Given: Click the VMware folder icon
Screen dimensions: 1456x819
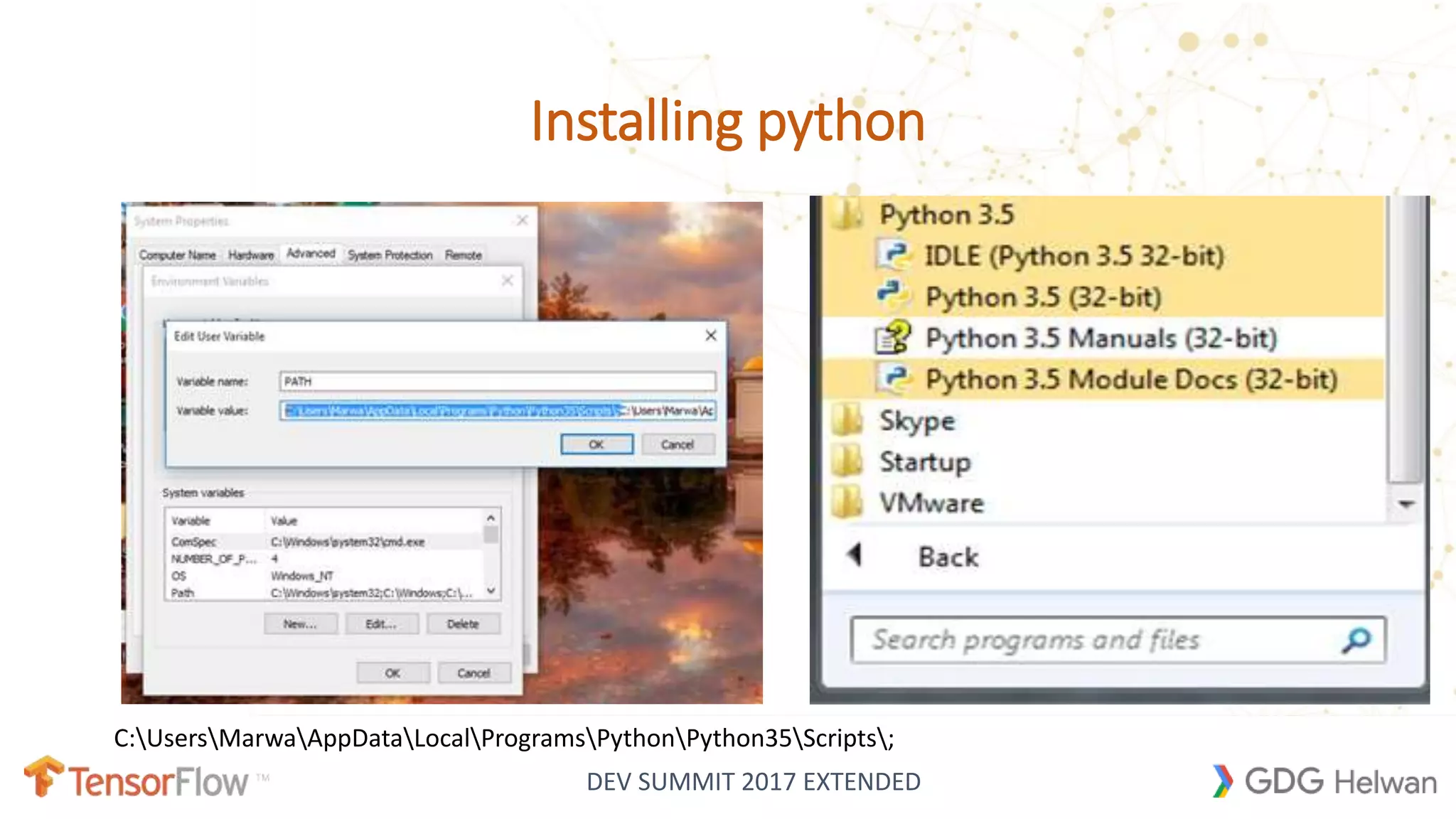Looking at the screenshot, I should coord(847,503).
